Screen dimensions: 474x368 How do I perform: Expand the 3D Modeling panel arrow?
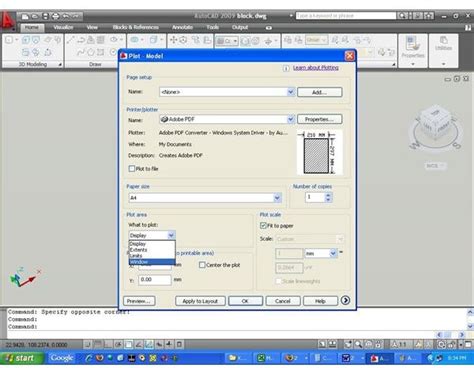[60, 64]
